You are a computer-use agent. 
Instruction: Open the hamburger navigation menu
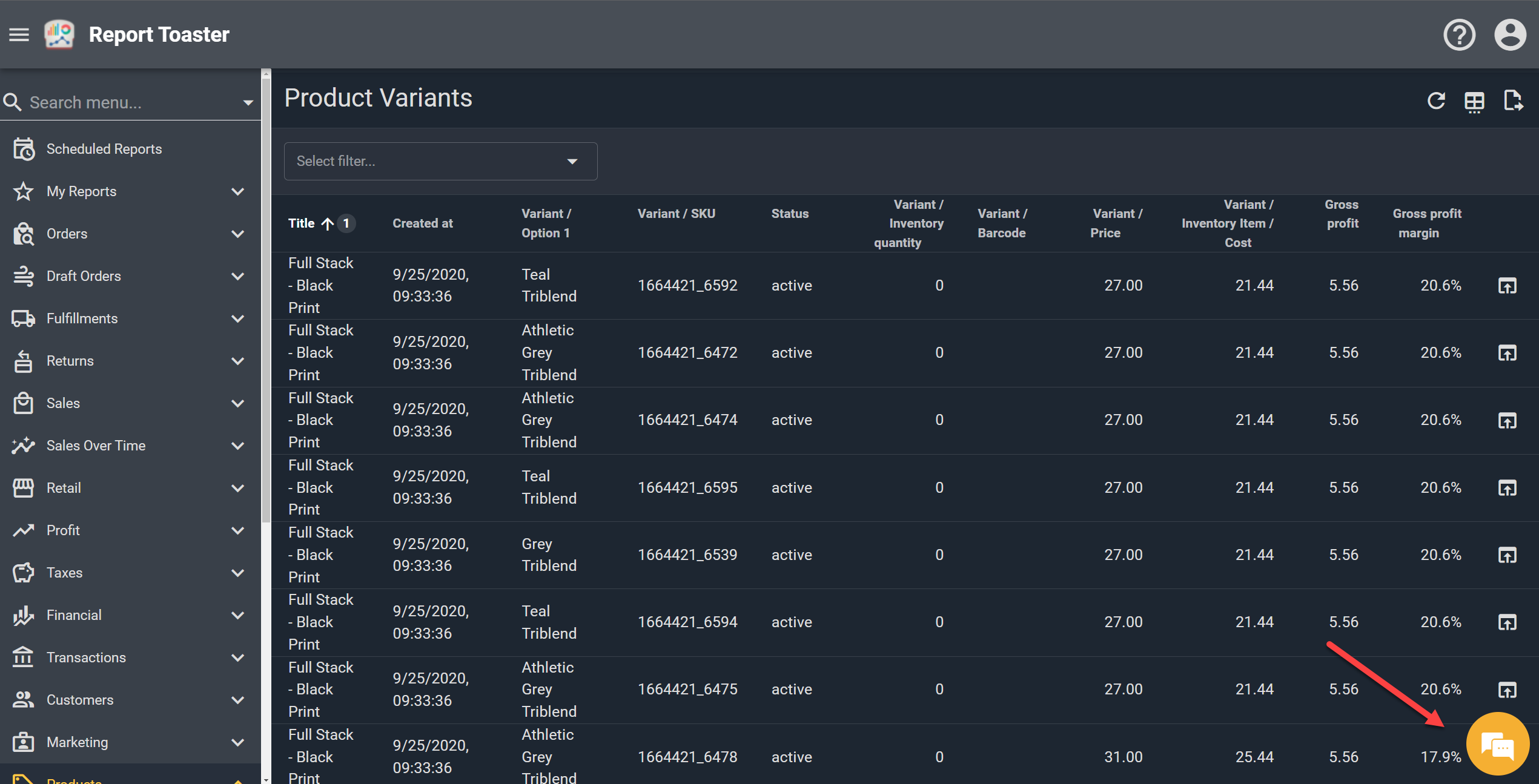pos(19,35)
